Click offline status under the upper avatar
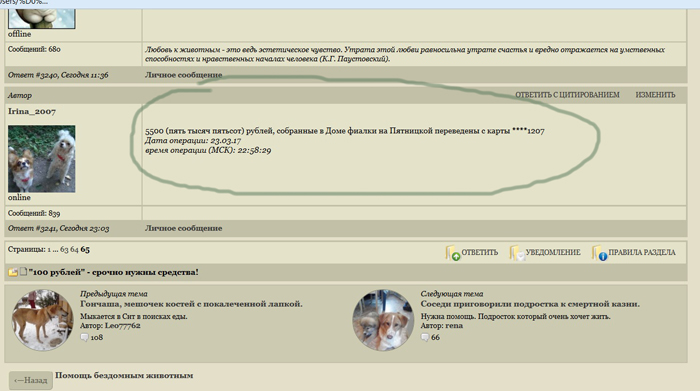Screen dimensions: 700x391 pyautogui.click(x=19, y=34)
